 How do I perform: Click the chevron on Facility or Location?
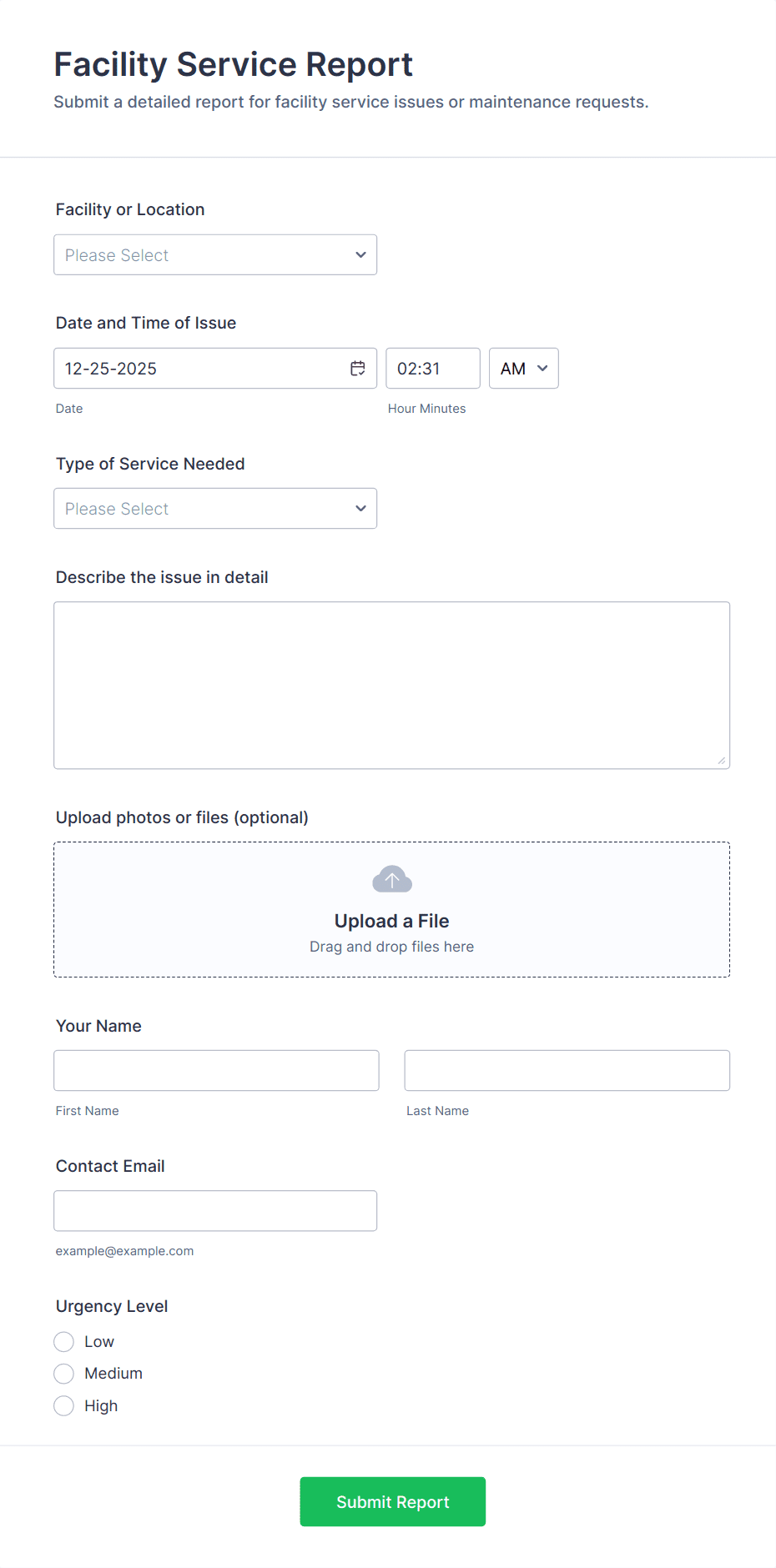click(360, 254)
